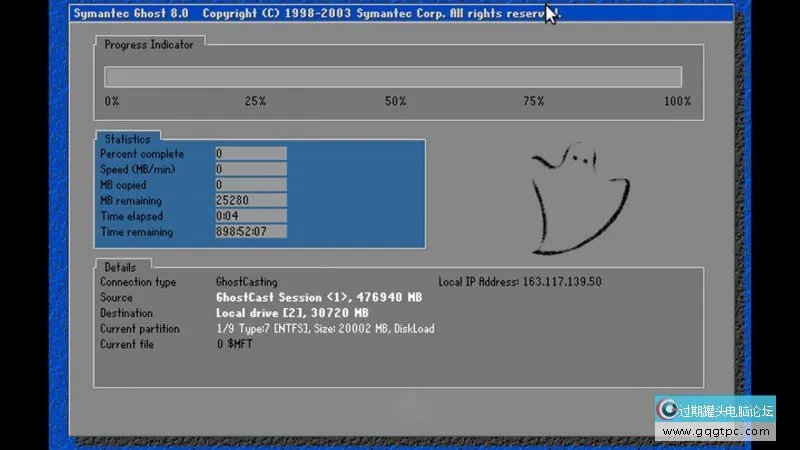
Task: Click the Speed (MB/min) label
Action: click(x=138, y=169)
